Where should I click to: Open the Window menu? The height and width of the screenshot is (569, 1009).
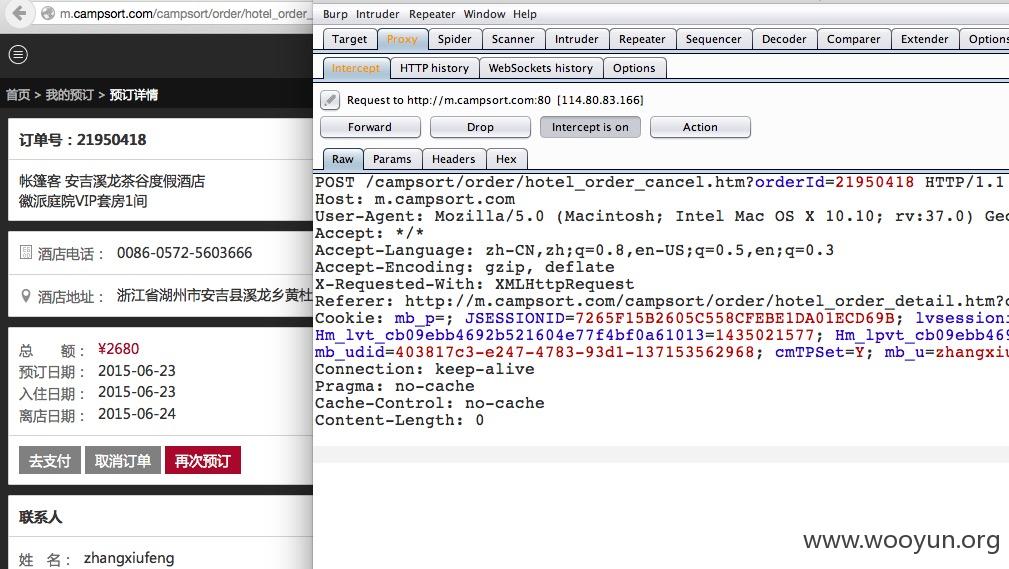click(x=484, y=14)
